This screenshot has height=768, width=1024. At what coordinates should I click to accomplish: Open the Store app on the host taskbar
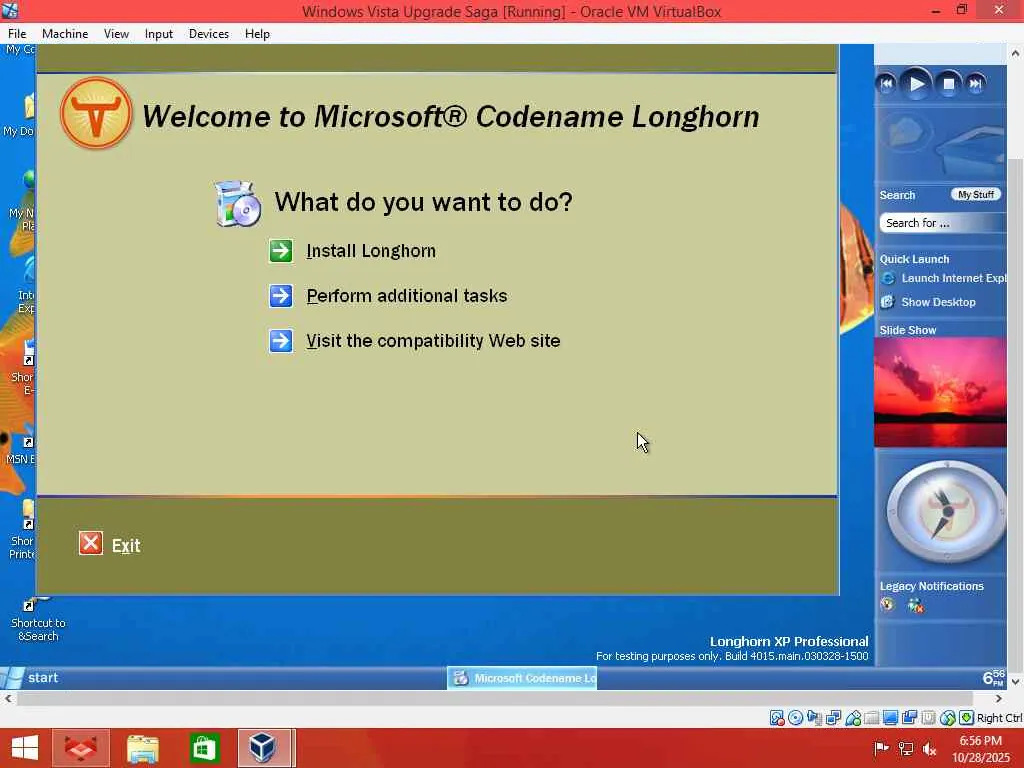coord(204,748)
